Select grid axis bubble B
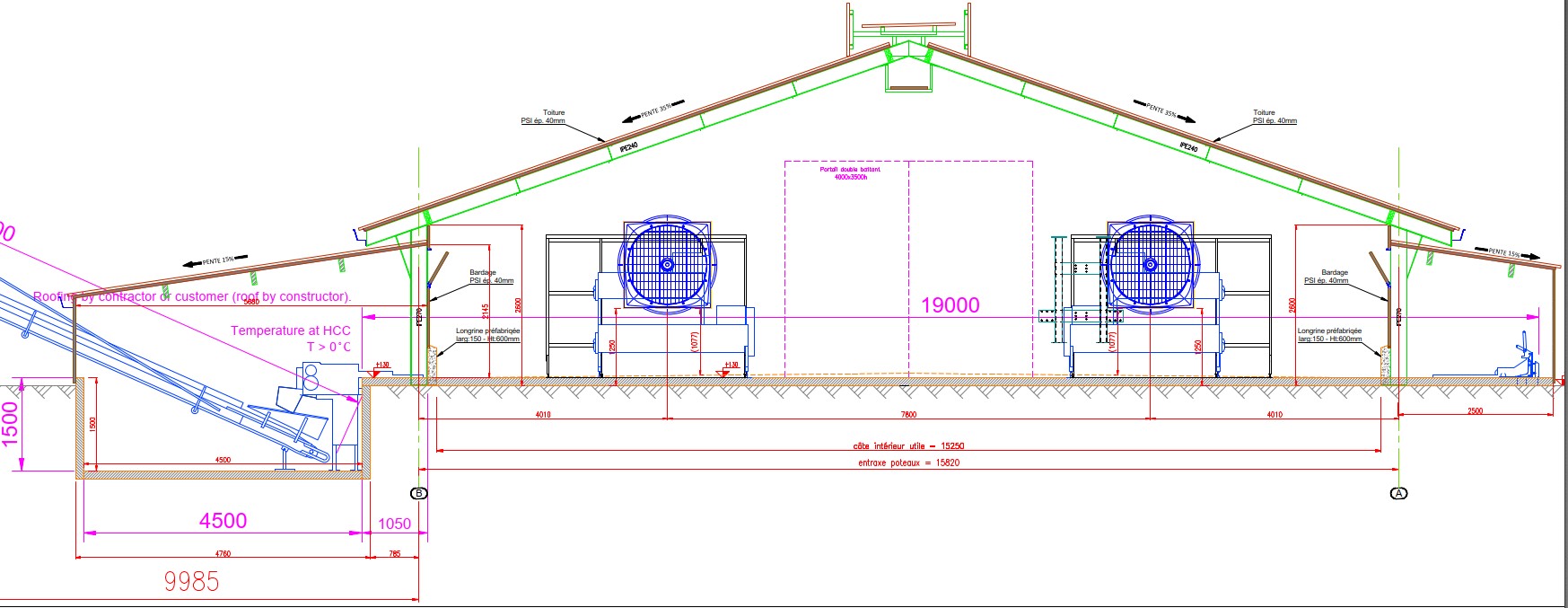This screenshot has width=1568, height=608. tap(418, 493)
